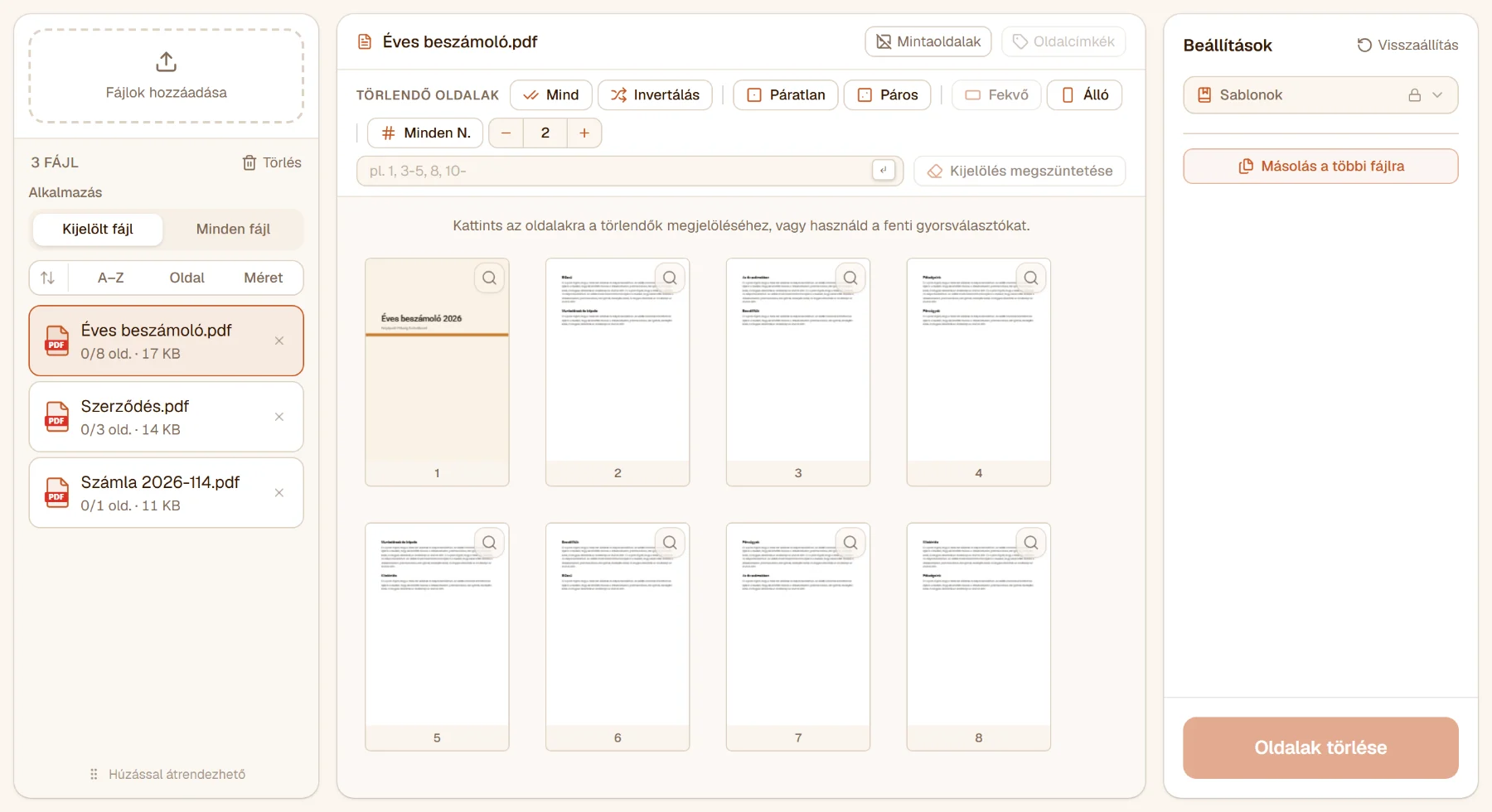Screen dimensions: 1492x812
Task: Open the Sablonok dropdown
Action: tap(1320, 95)
